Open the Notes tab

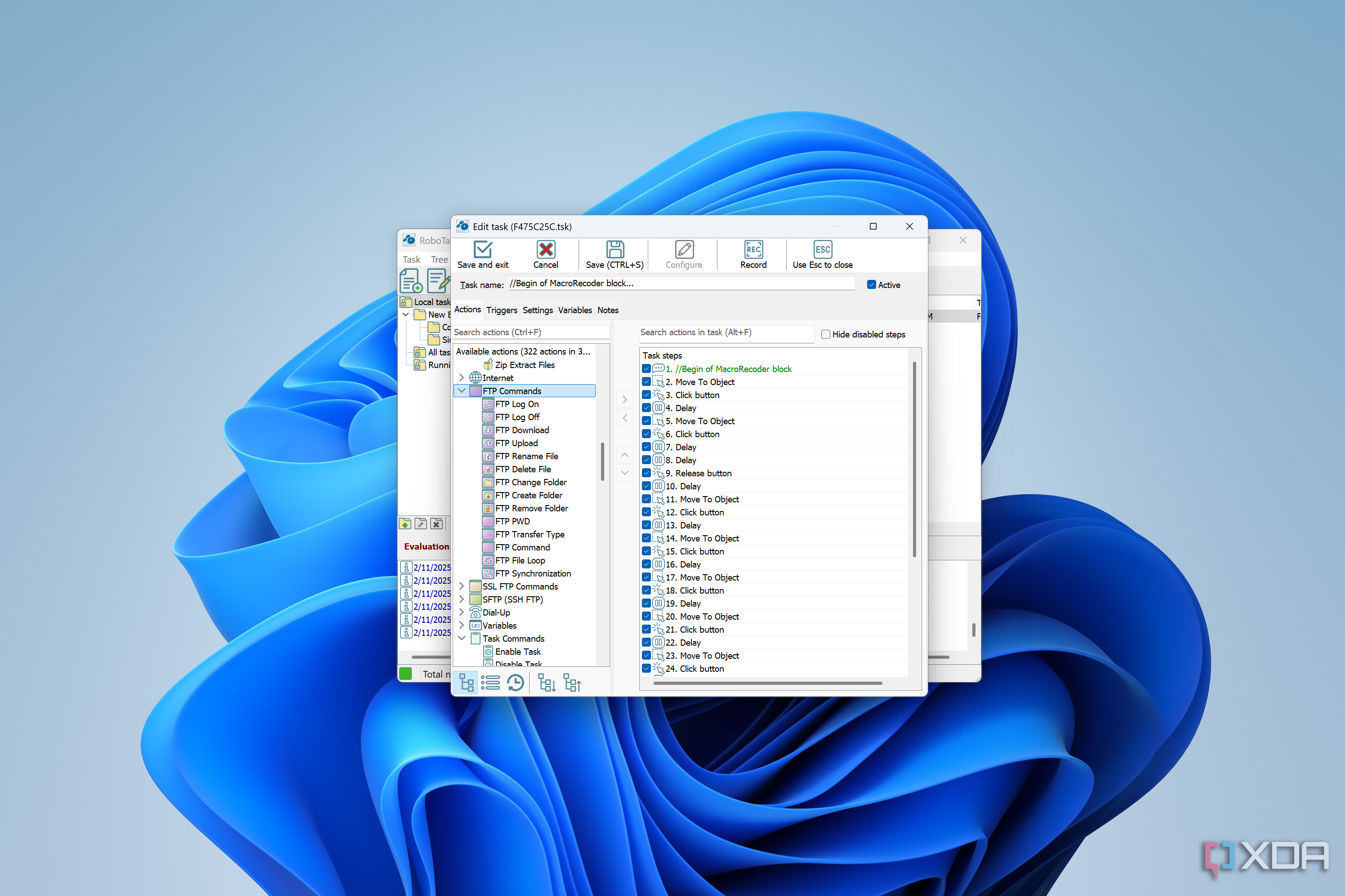pyautogui.click(x=608, y=310)
